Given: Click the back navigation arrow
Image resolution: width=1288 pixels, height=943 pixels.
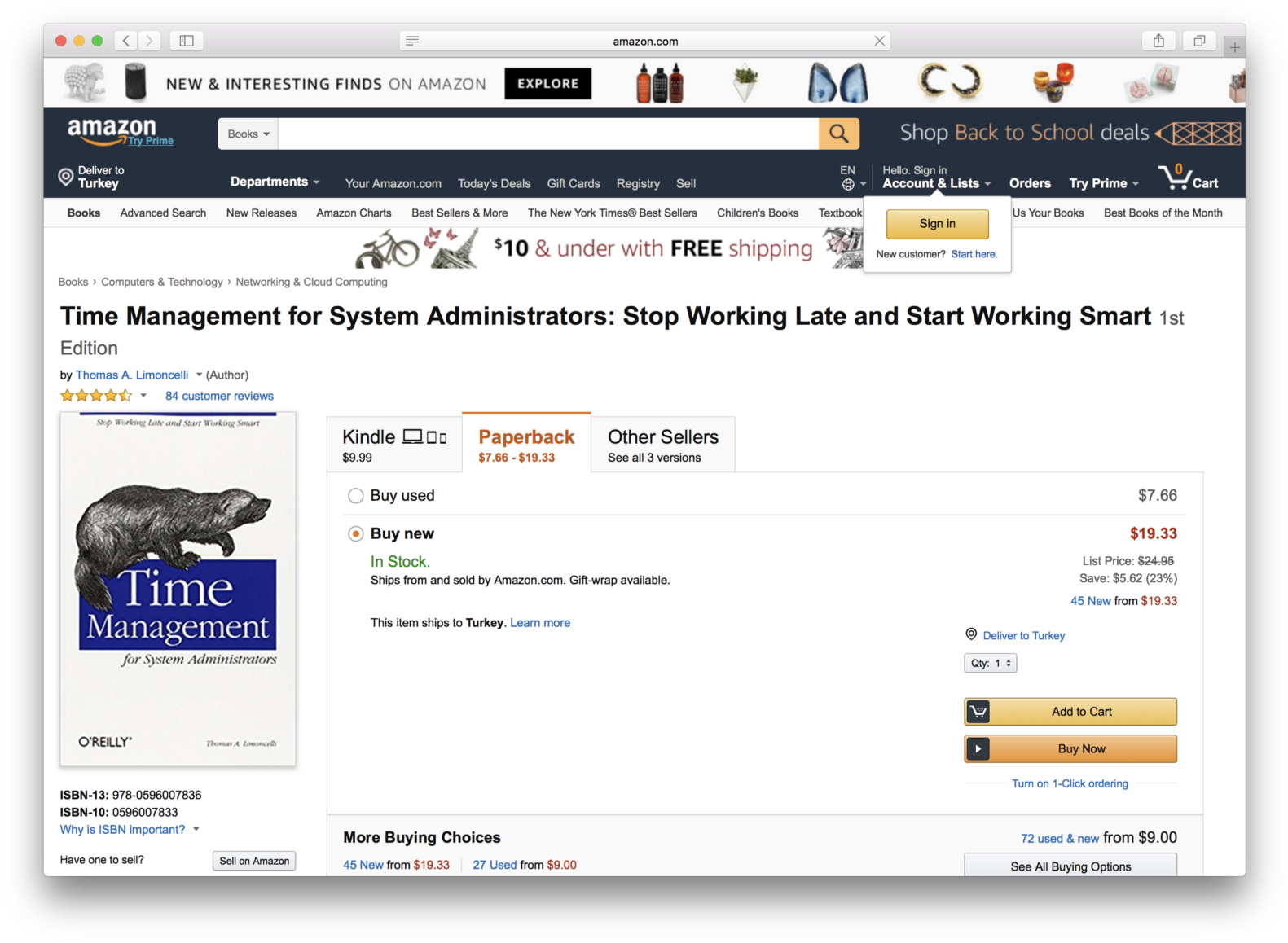Looking at the screenshot, I should (125, 40).
